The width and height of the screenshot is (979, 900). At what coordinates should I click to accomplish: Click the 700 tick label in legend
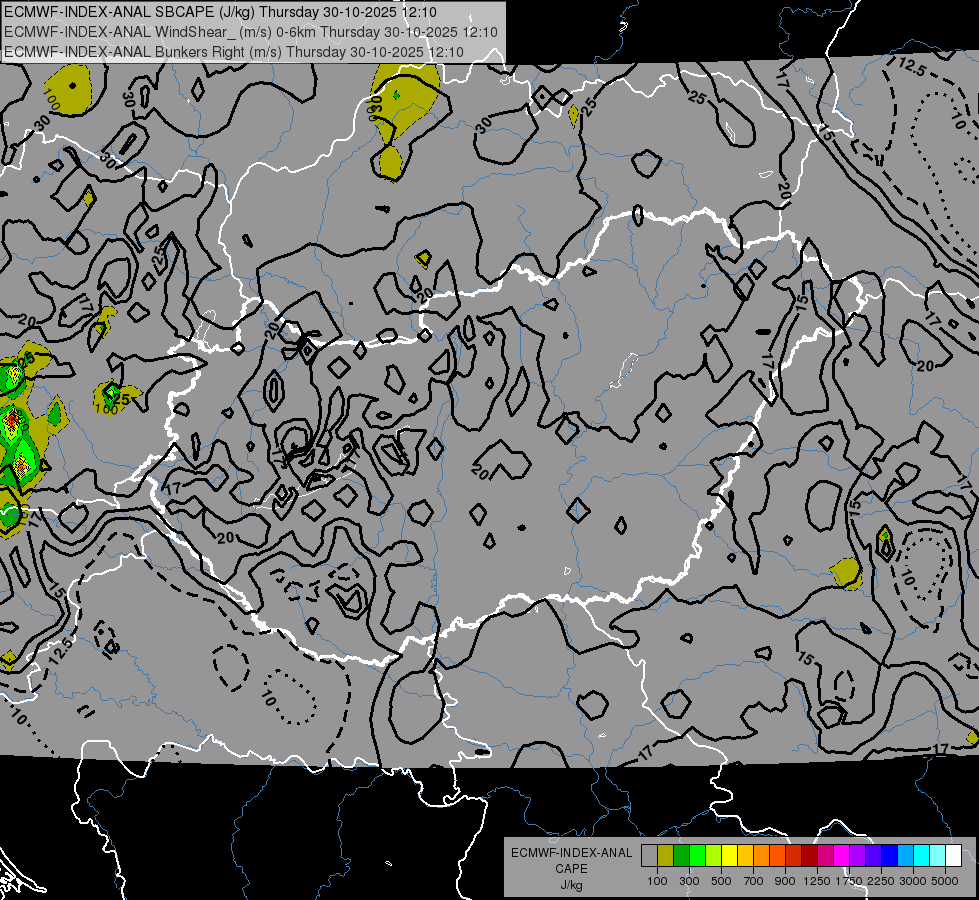coord(754,881)
